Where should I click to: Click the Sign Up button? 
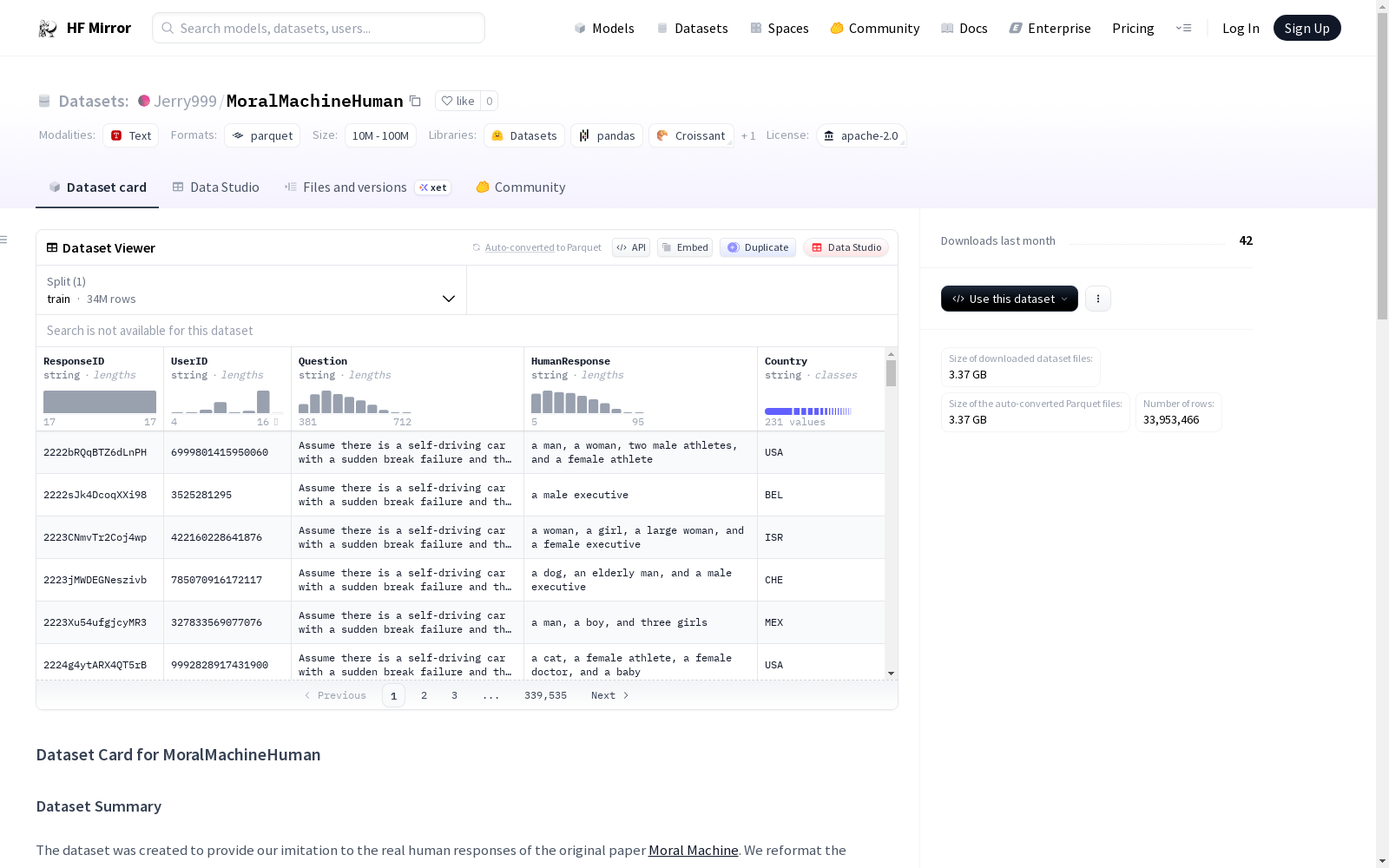1307,28
